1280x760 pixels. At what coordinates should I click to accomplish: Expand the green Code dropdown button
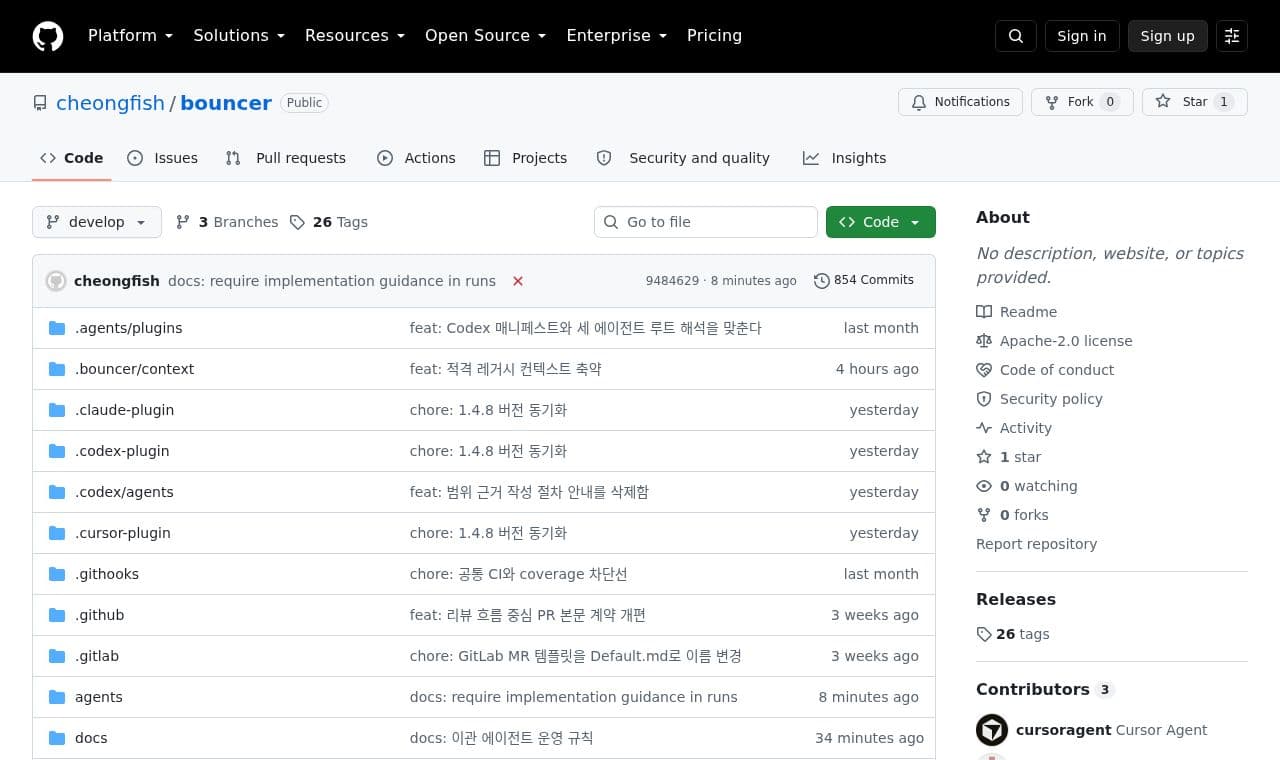click(881, 222)
